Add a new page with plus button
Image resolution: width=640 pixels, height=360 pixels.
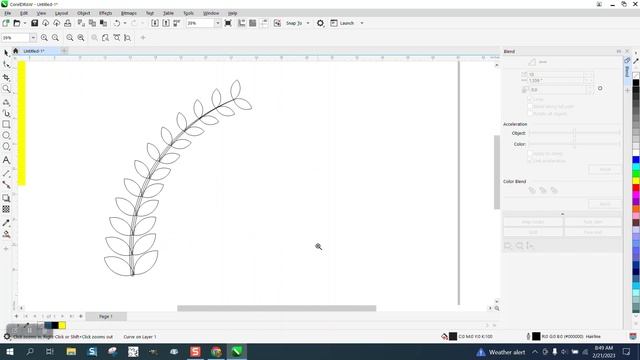coord(16,316)
